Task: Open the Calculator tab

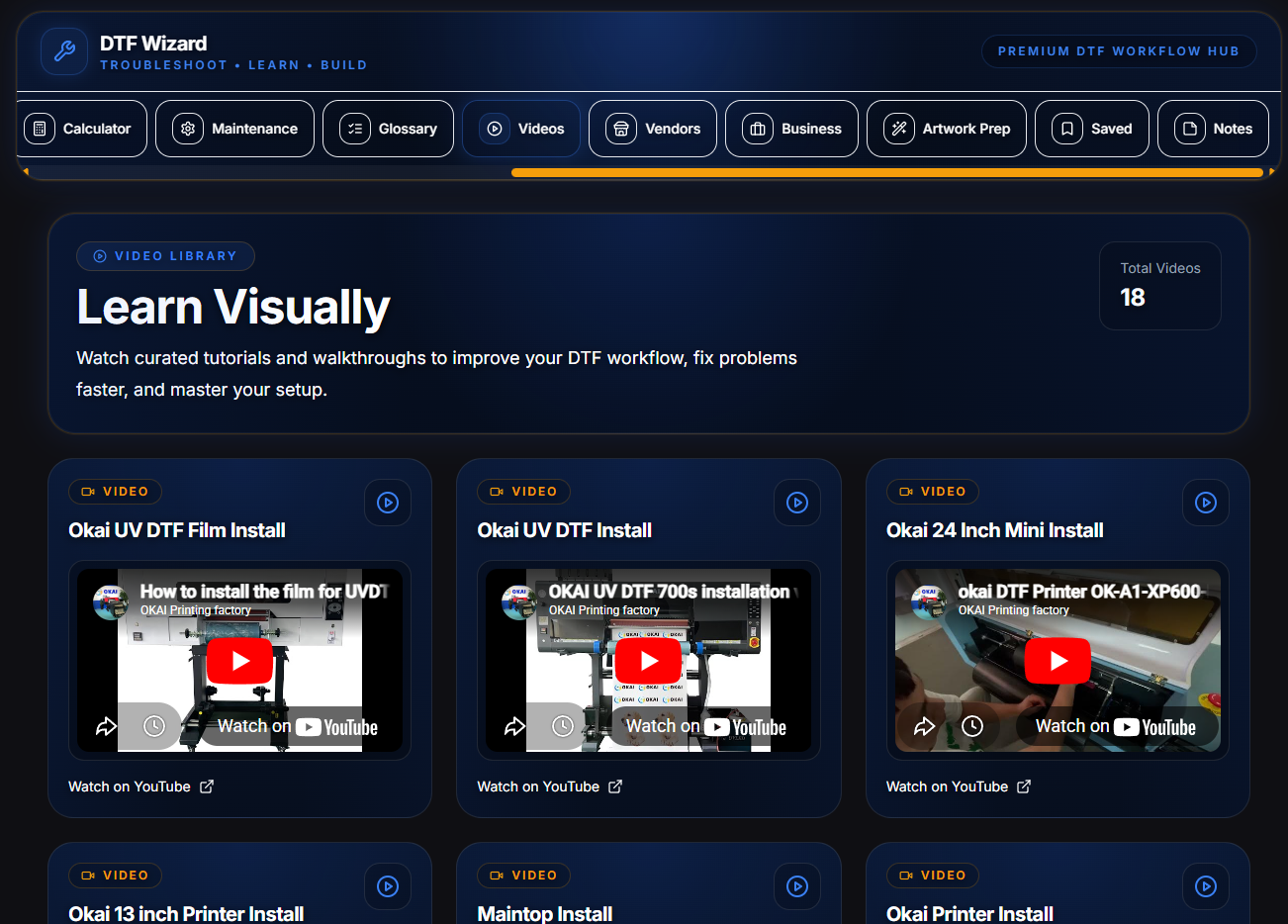Action: click(x=82, y=129)
